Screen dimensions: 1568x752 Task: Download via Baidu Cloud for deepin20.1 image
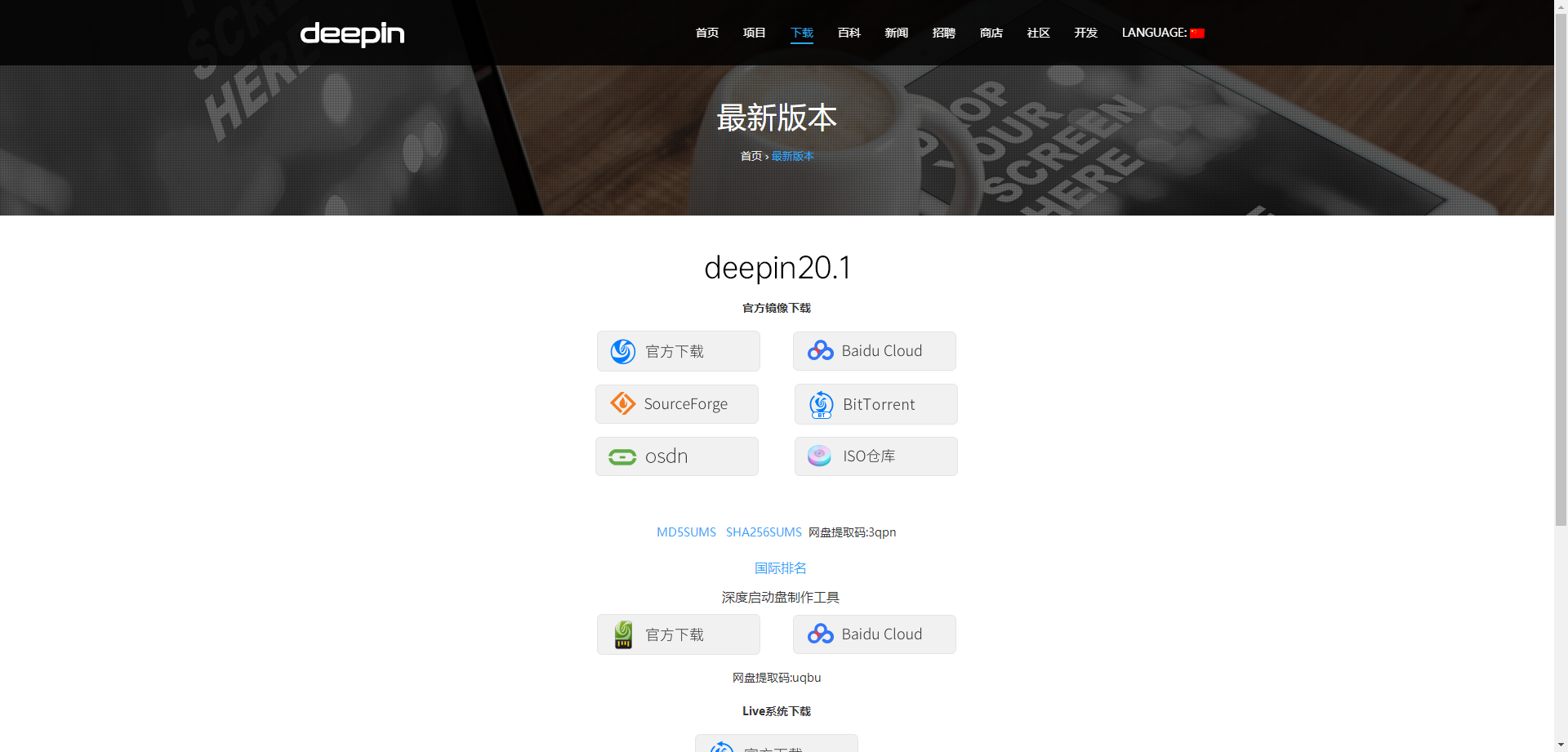(875, 351)
